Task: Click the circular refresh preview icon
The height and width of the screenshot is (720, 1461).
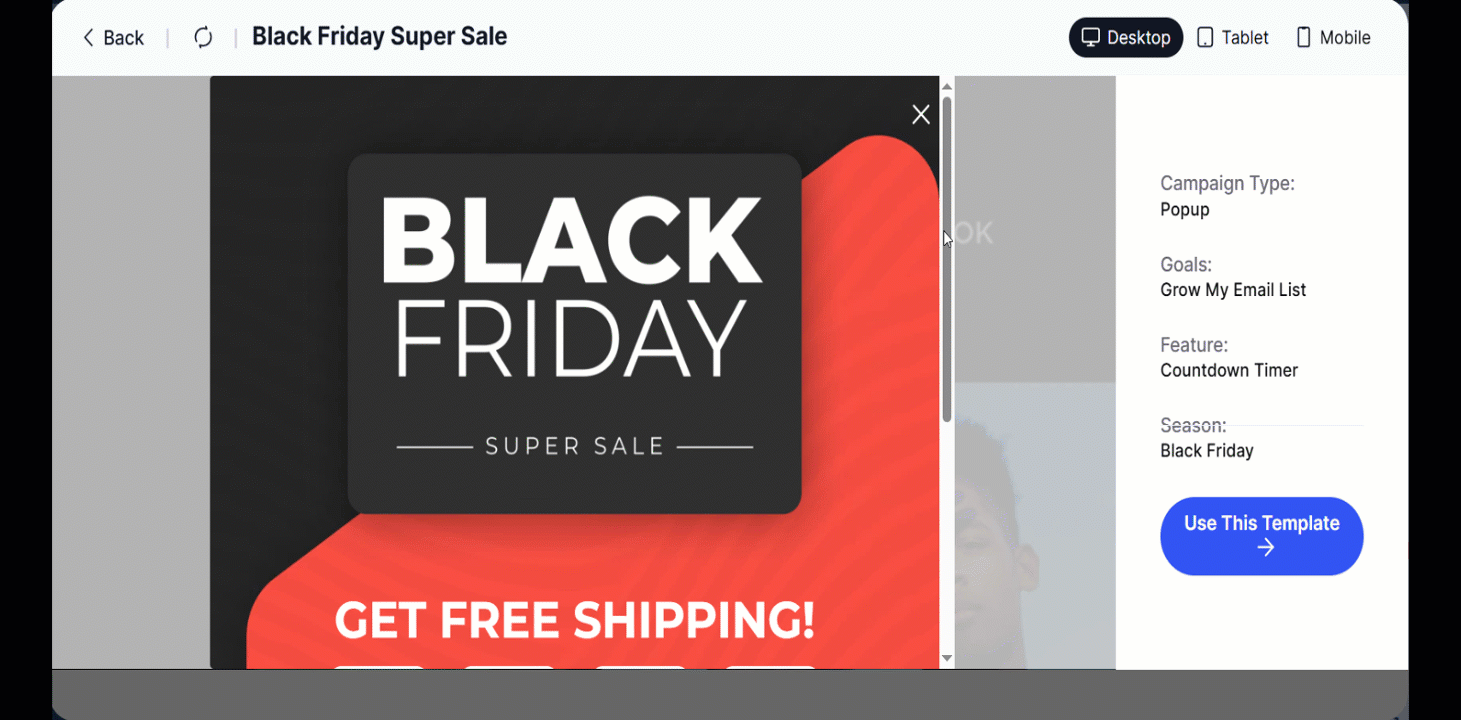Action: [203, 38]
